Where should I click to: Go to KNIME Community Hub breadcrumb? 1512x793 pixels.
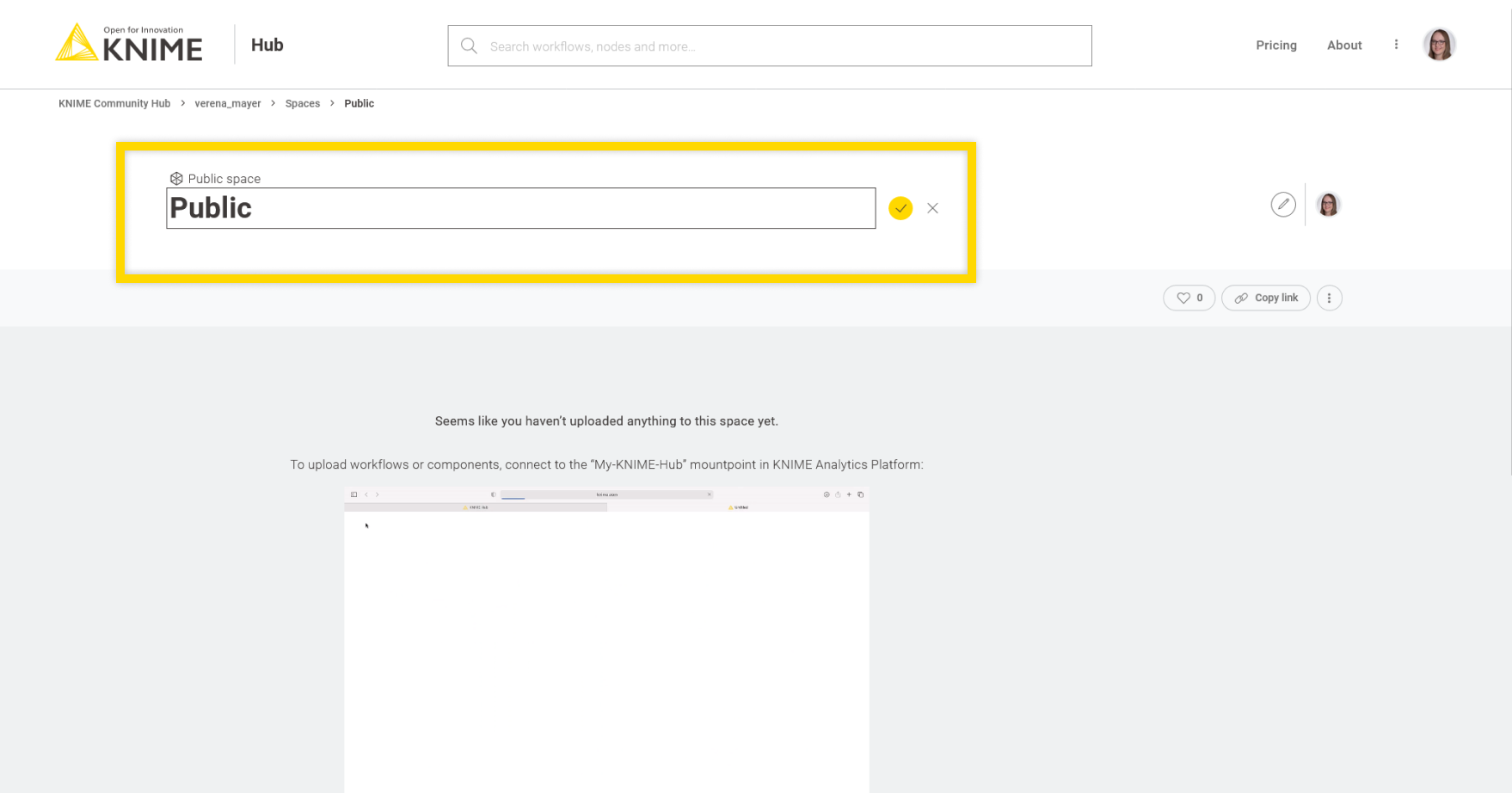(114, 103)
